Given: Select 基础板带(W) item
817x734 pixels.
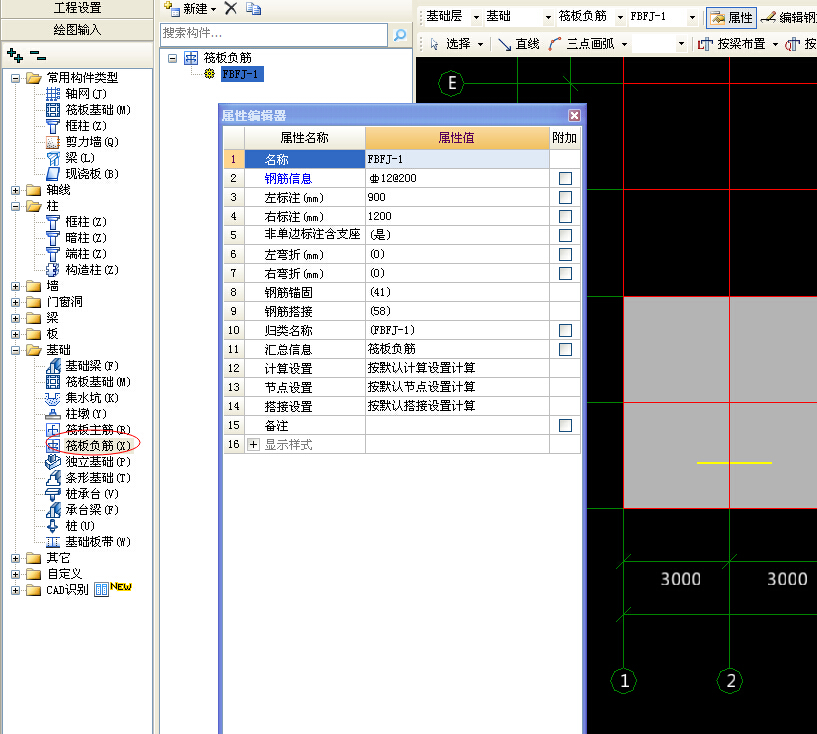Looking at the screenshot, I should tap(88, 542).
